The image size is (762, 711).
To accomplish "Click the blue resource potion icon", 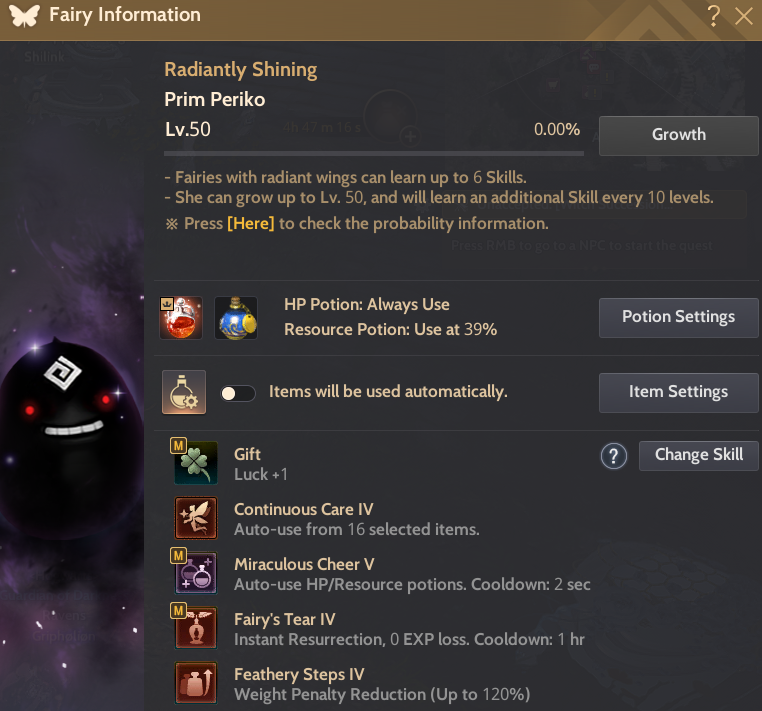I will click(236, 317).
